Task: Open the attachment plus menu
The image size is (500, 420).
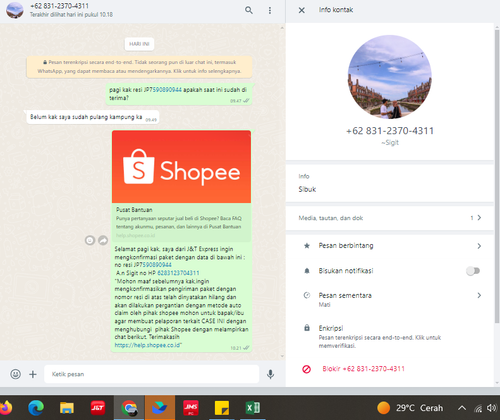Action: 33,374
